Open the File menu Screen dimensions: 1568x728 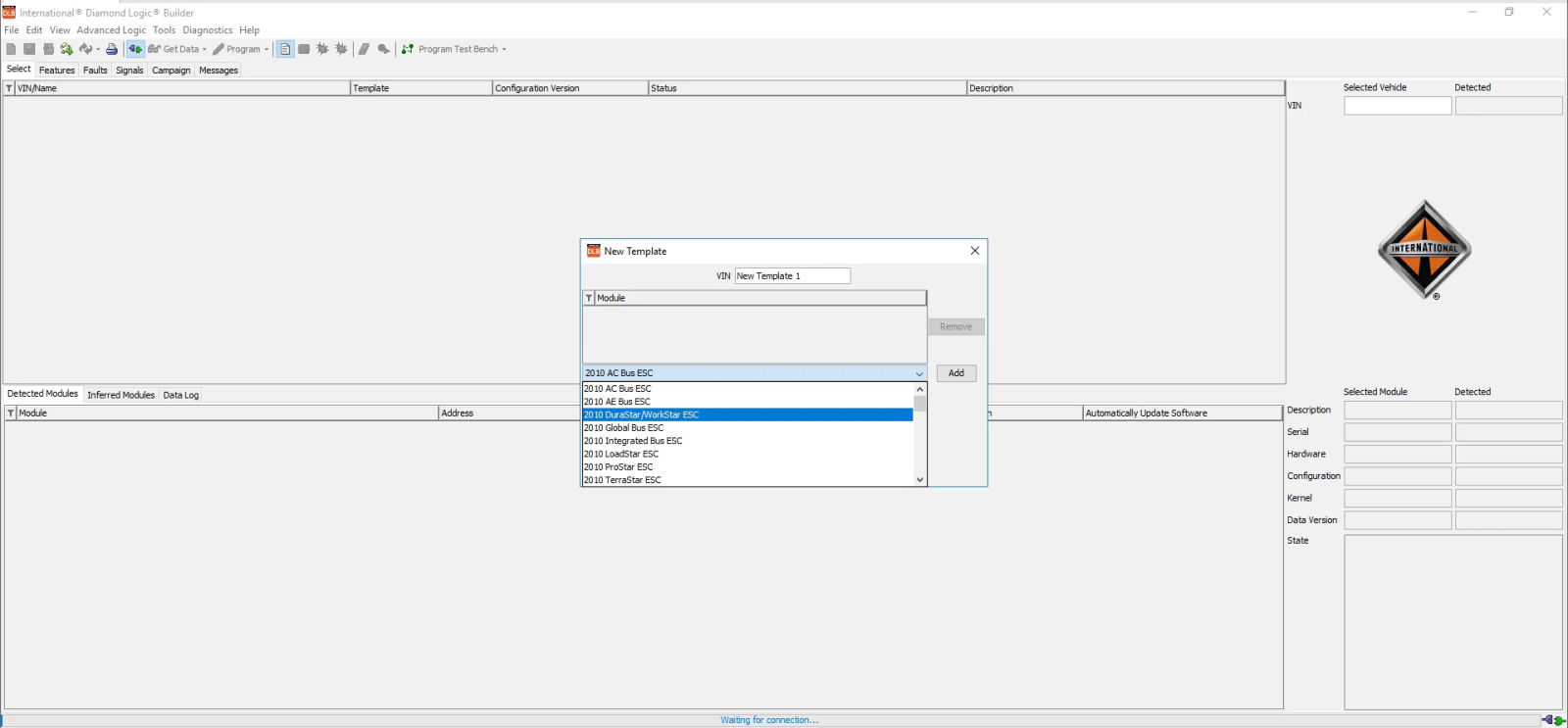(x=12, y=30)
